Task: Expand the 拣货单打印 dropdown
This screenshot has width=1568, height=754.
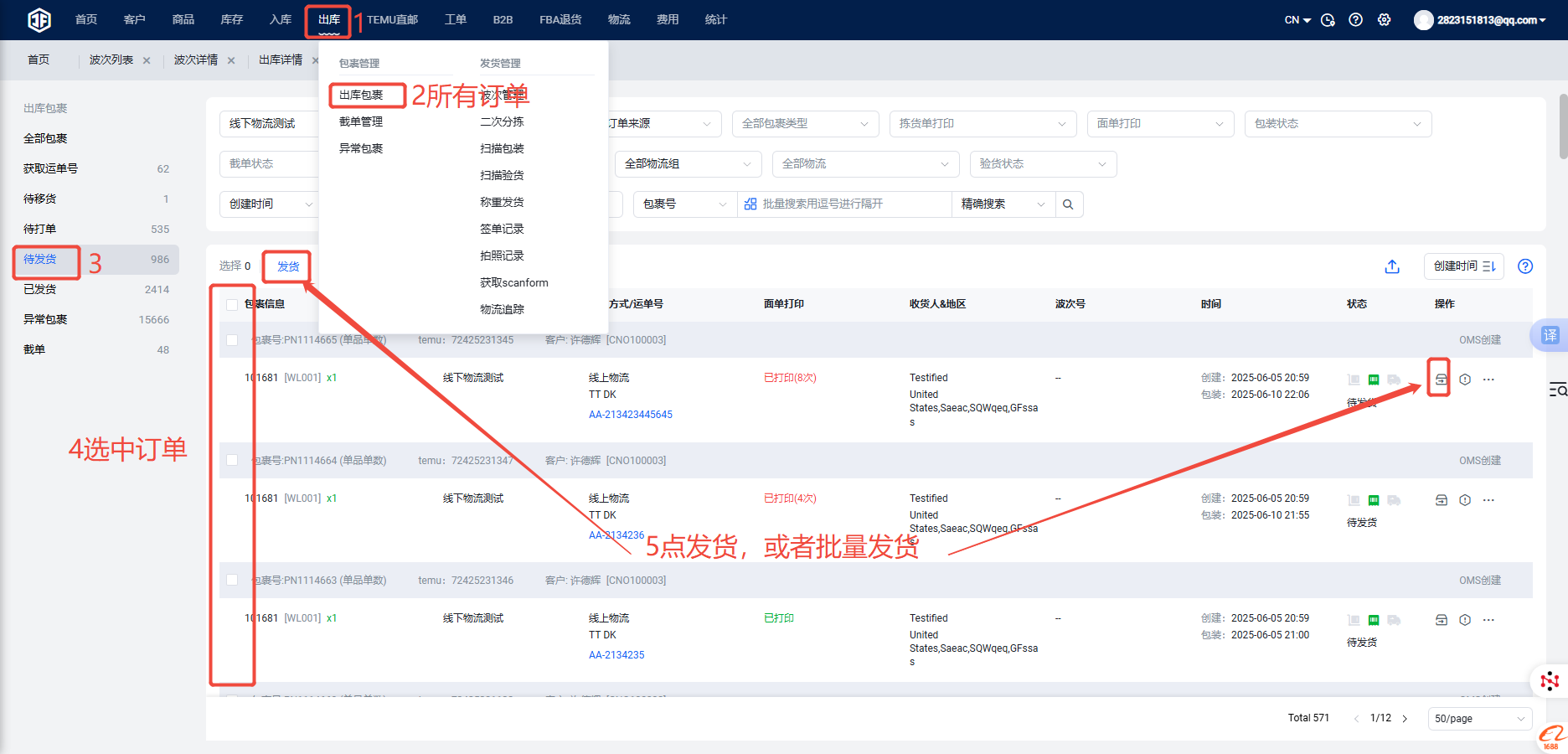Action: click(x=983, y=124)
